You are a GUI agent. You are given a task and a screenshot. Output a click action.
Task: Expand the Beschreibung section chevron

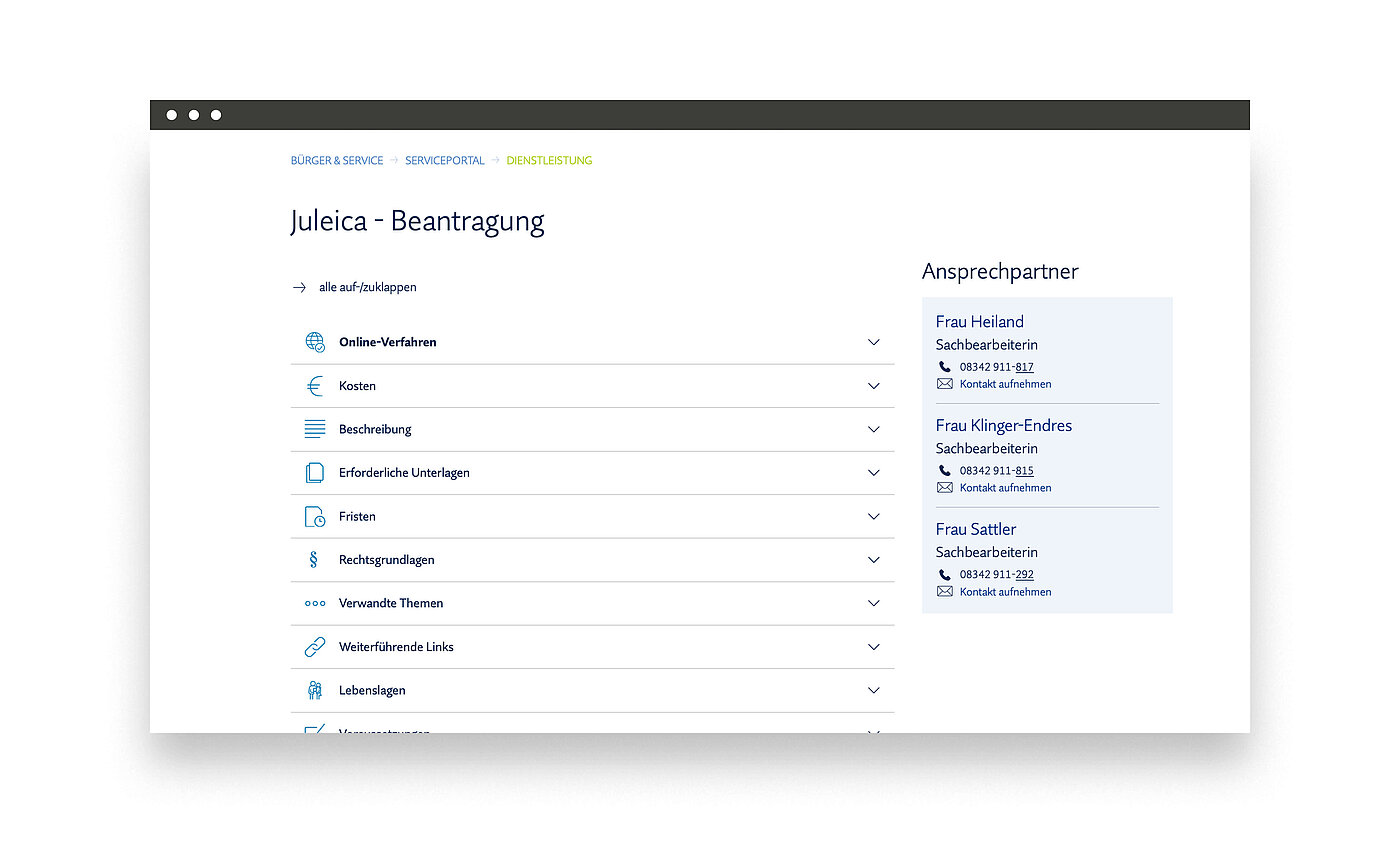(x=874, y=429)
